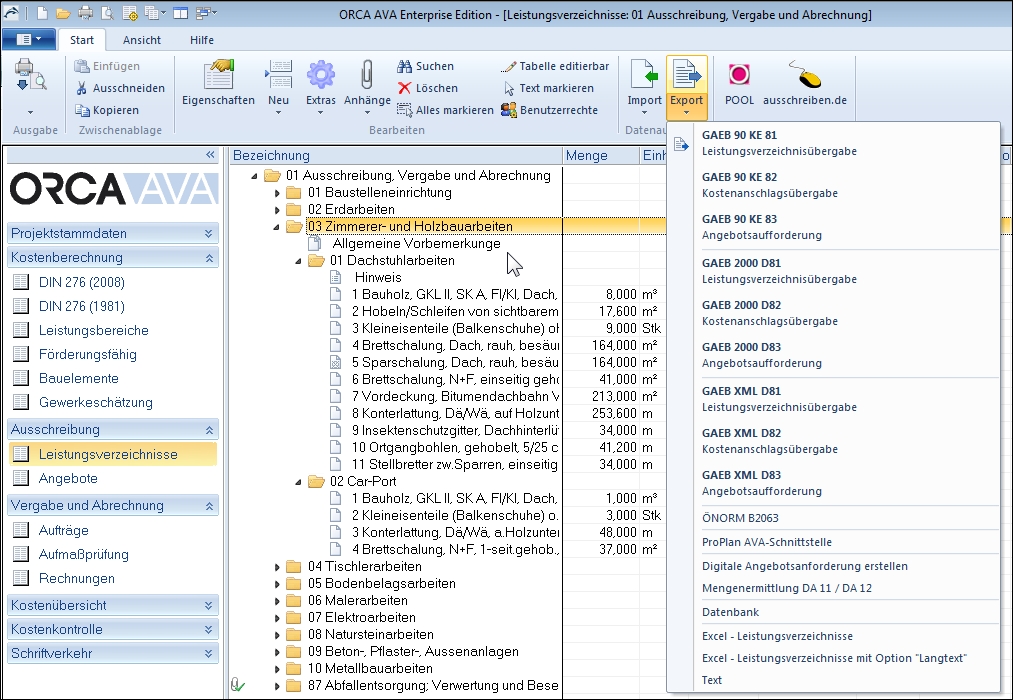
Task: Click the Löschen red X button
Action: tap(427, 88)
